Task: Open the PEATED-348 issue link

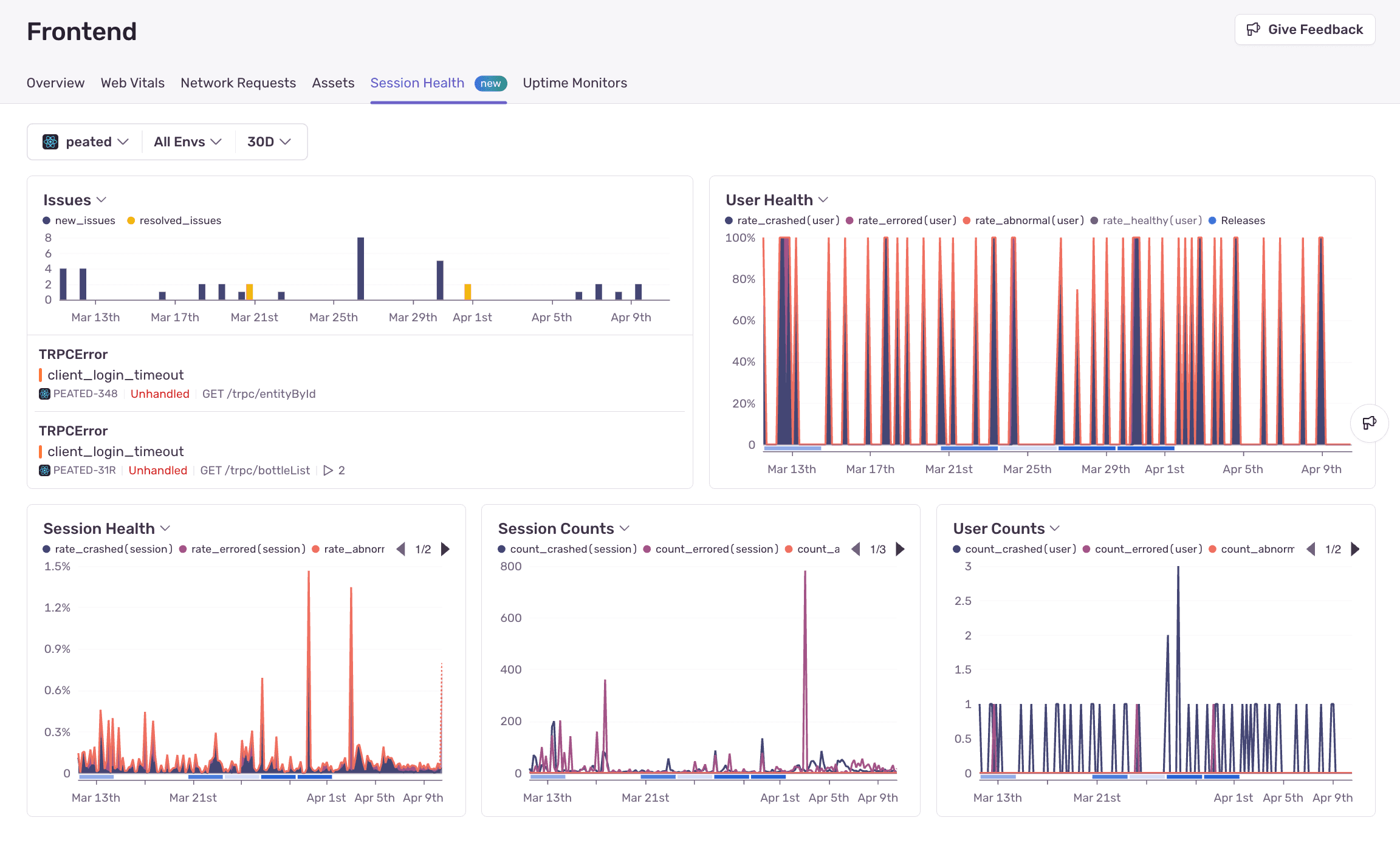Action: pos(85,394)
